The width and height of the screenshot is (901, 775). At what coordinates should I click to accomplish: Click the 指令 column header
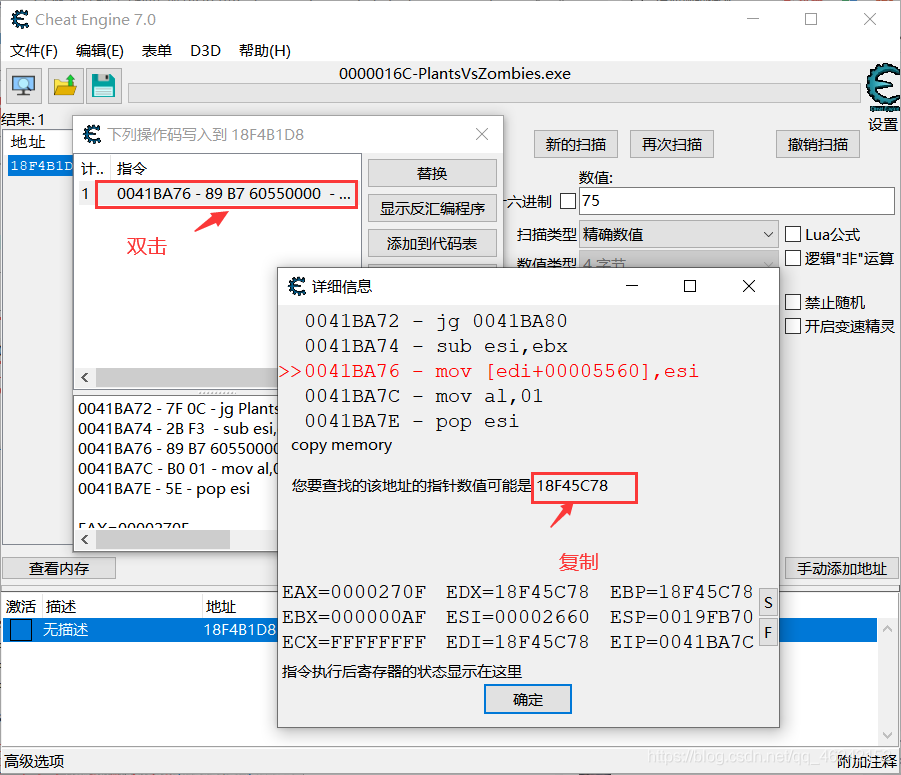132,169
